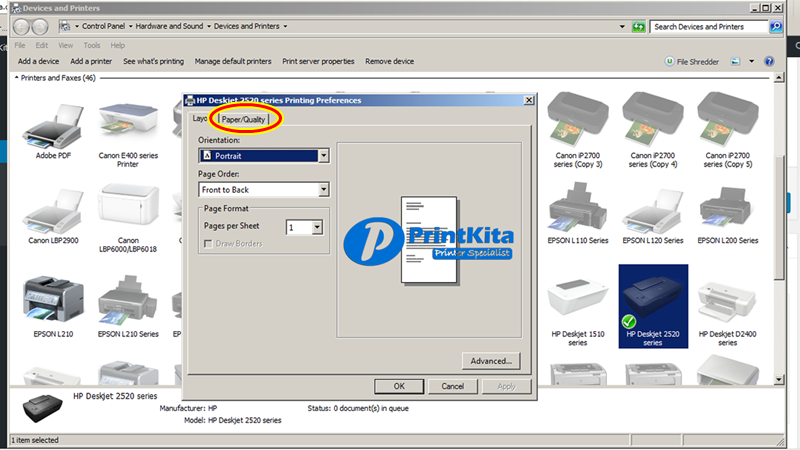Click the scrollbar down arrow

pos(779,380)
